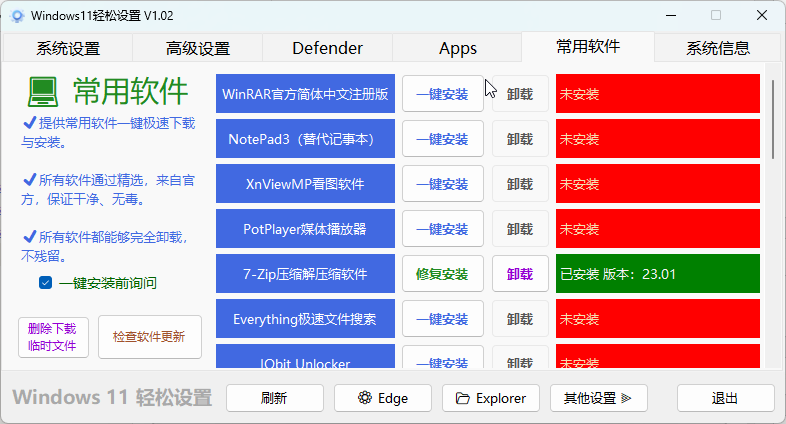The image size is (786, 424).
Task: Click 修复安装 for 7-Zip
Action: (443, 274)
